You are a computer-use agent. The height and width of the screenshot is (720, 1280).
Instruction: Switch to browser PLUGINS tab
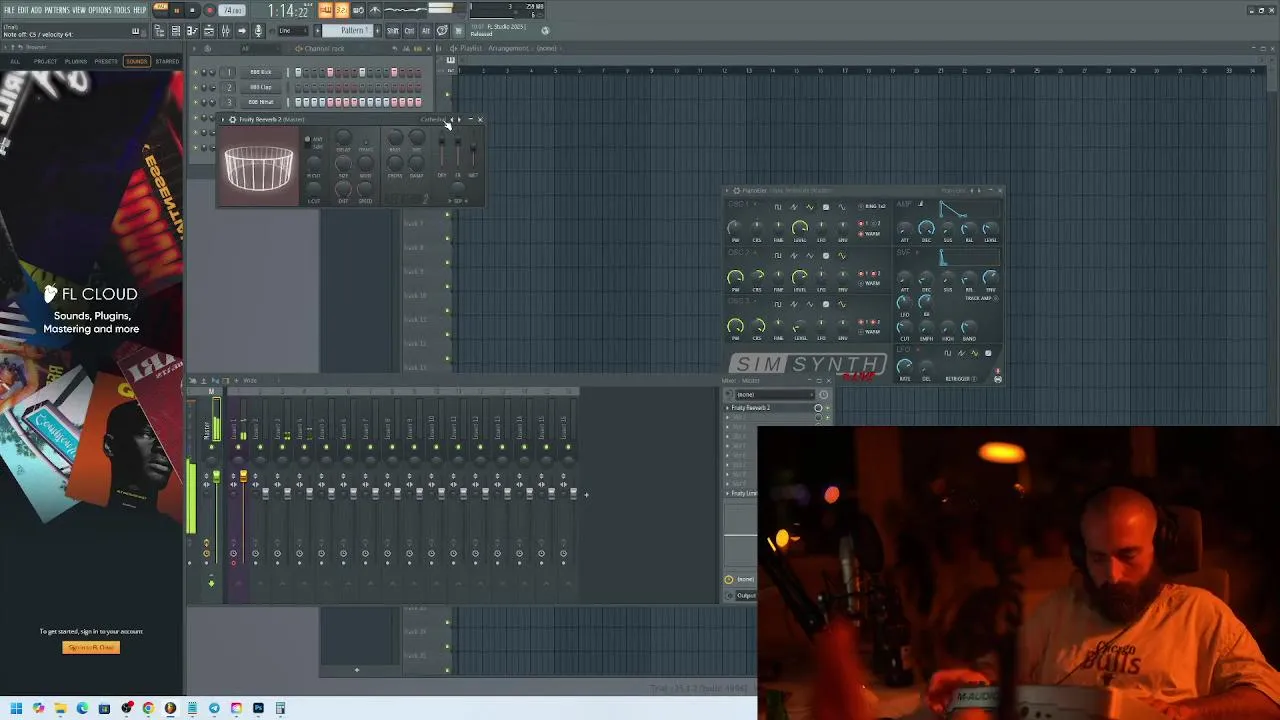point(76,61)
